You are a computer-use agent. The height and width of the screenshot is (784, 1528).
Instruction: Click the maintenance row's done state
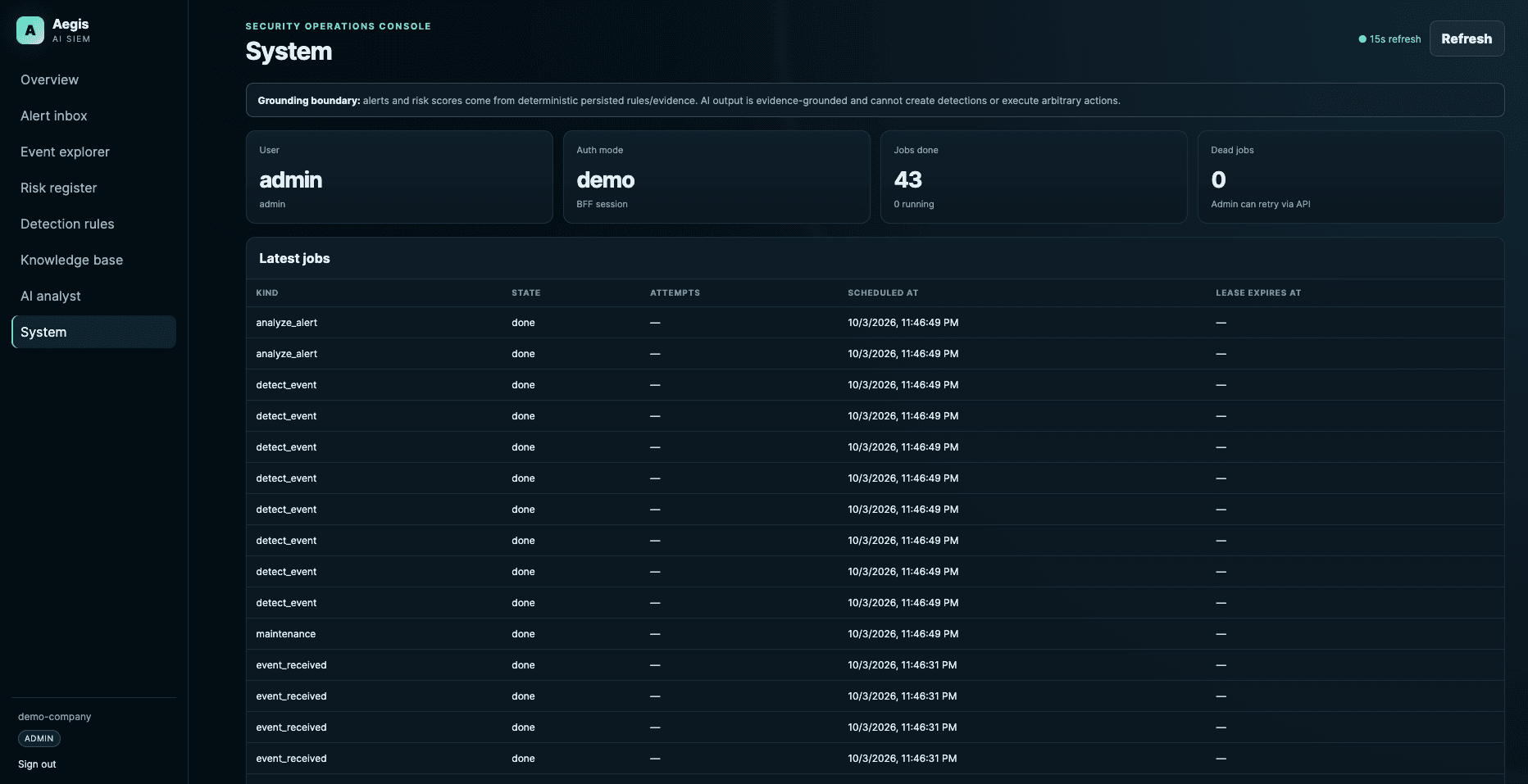[x=523, y=634]
